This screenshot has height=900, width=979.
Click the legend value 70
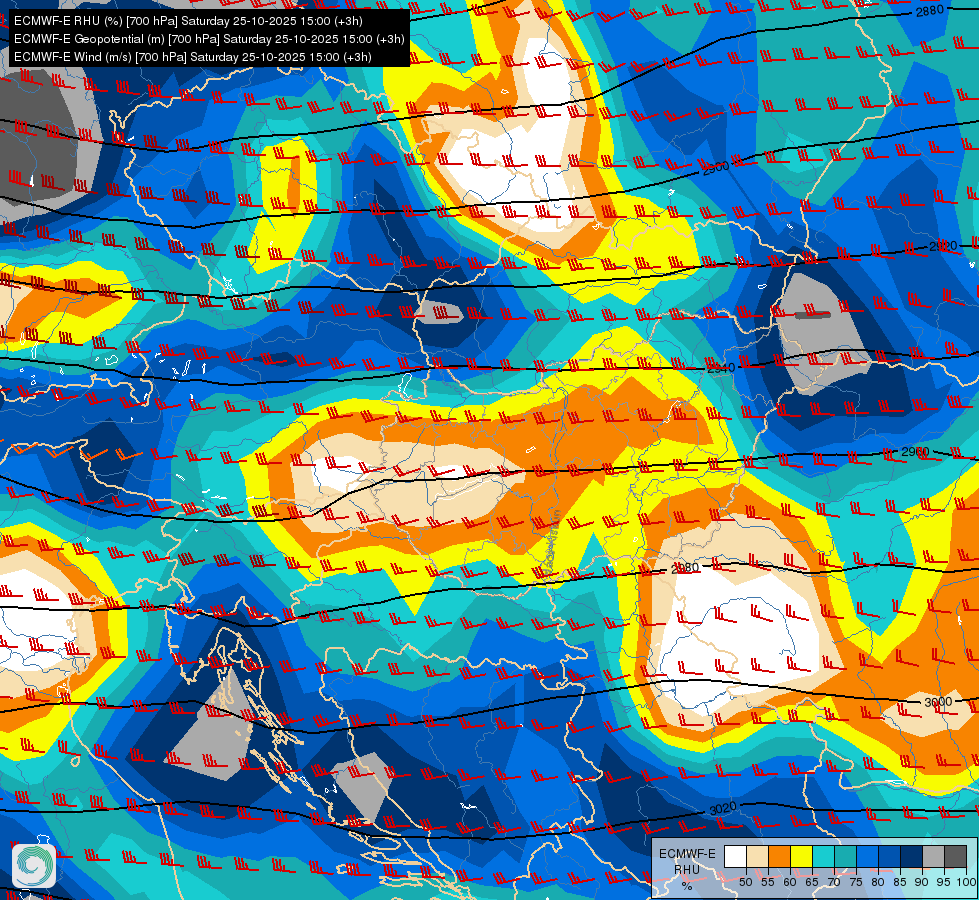(x=834, y=883)
